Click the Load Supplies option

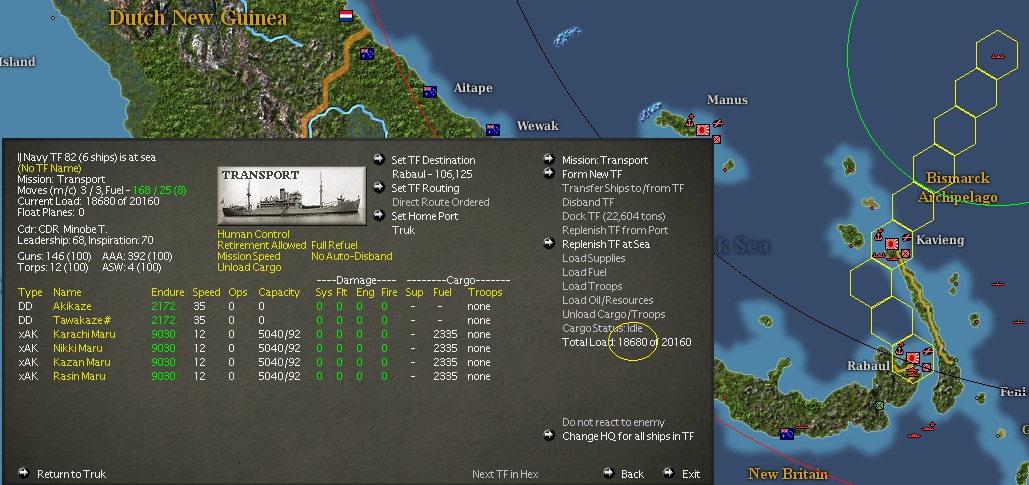click(593, 258)
